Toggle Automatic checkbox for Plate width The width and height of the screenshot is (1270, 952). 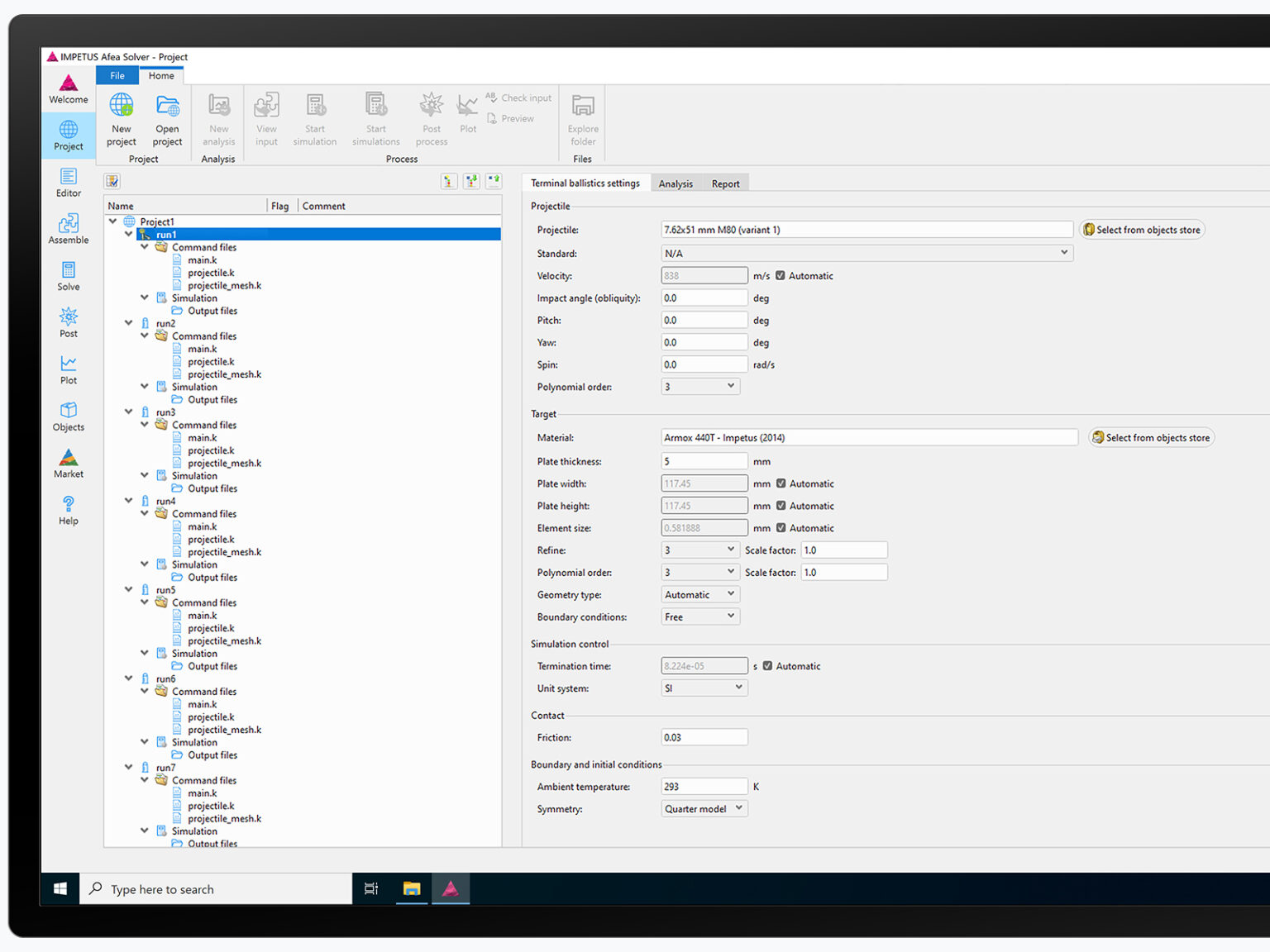(781, 483)
